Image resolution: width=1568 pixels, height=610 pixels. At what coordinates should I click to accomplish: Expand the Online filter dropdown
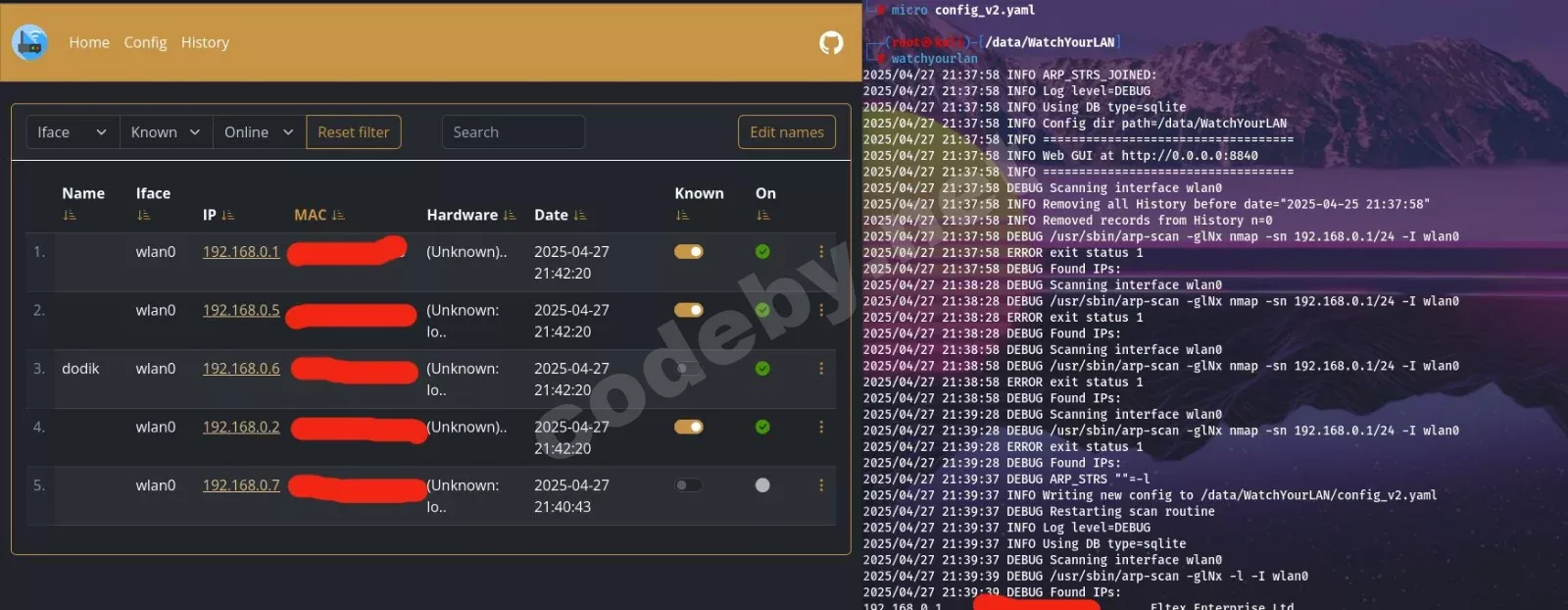pyautogui.click(x=260, y=132)
